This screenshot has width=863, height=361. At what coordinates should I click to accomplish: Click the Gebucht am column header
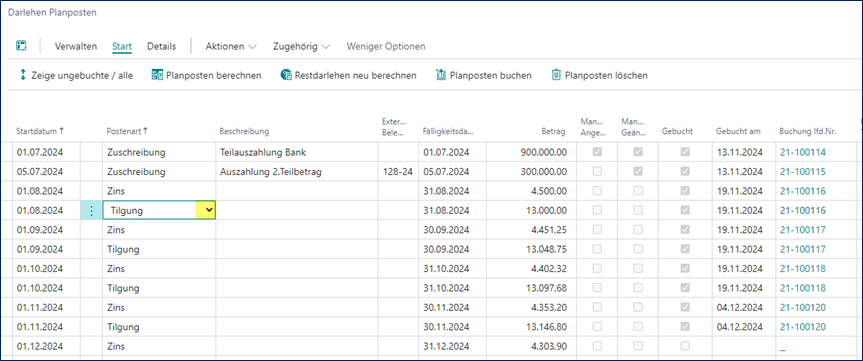coord(738,132)
